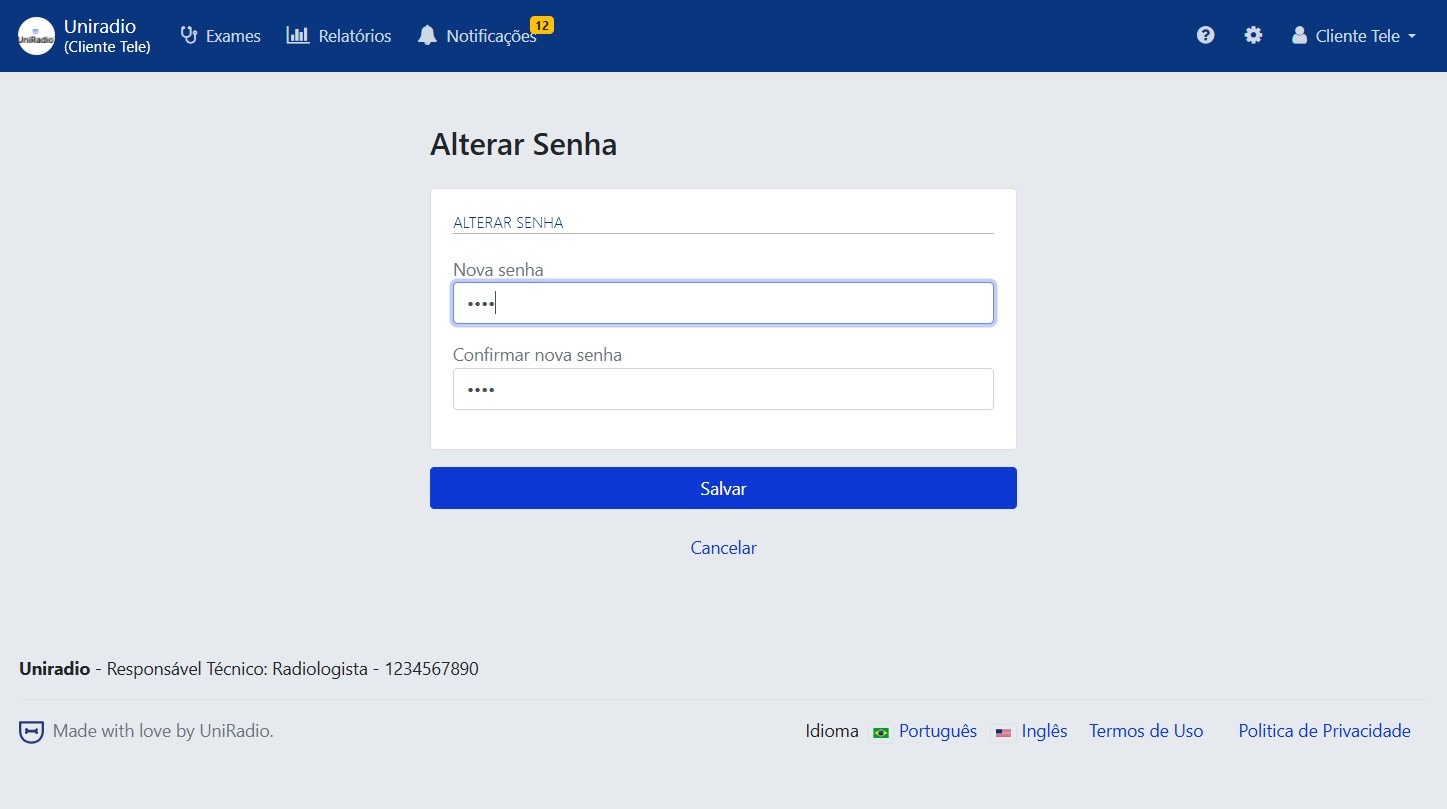Click the Cancelar link

[x=722, y=548]
